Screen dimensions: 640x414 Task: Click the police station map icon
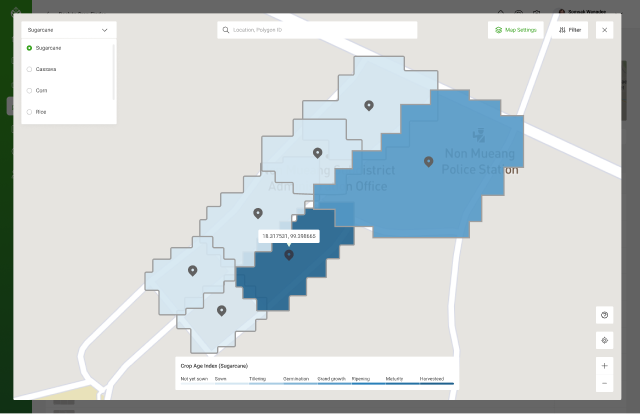point(479,135)
